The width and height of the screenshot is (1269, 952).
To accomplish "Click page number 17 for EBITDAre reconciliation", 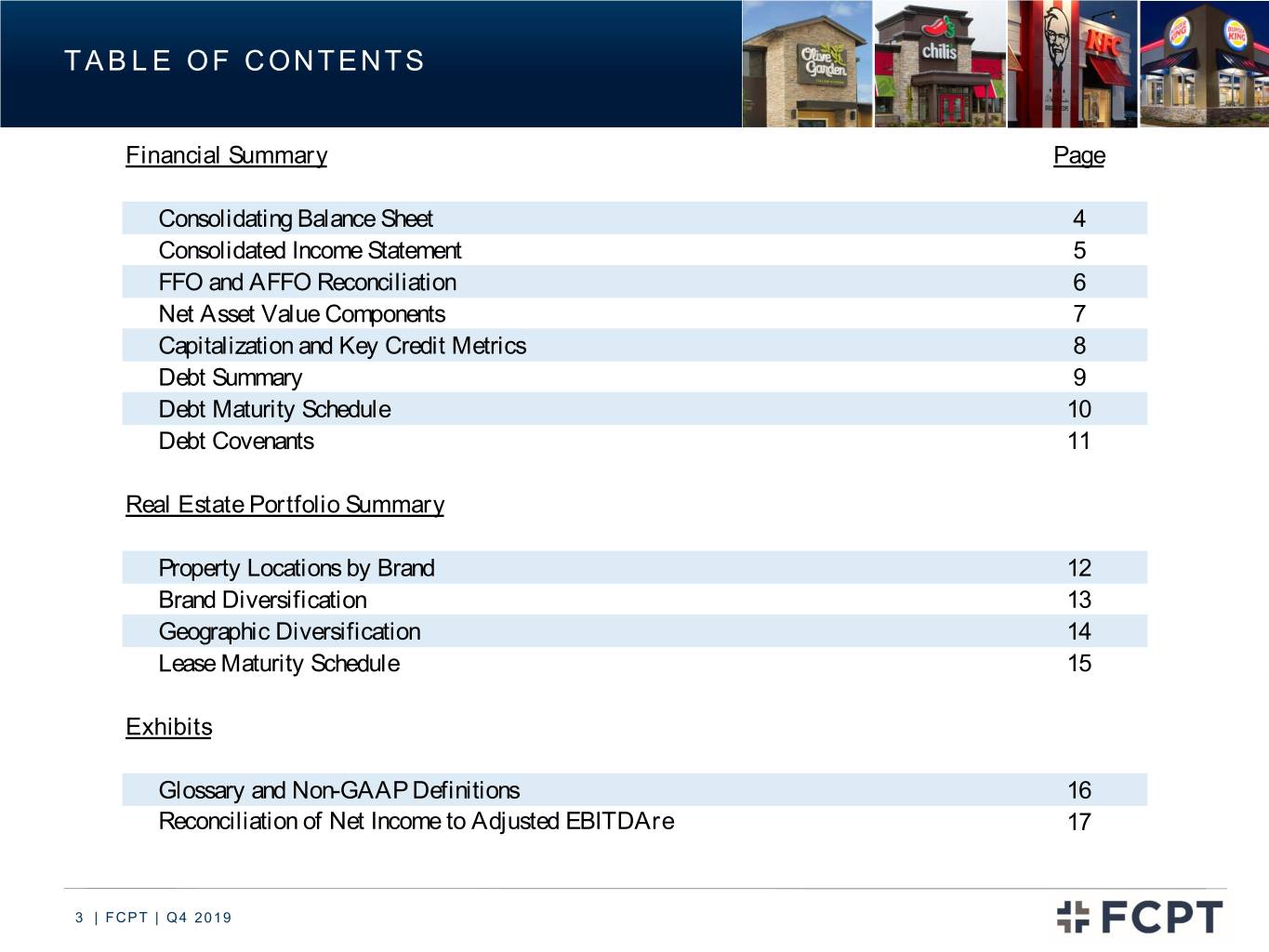I will [x=1078, y=822].
